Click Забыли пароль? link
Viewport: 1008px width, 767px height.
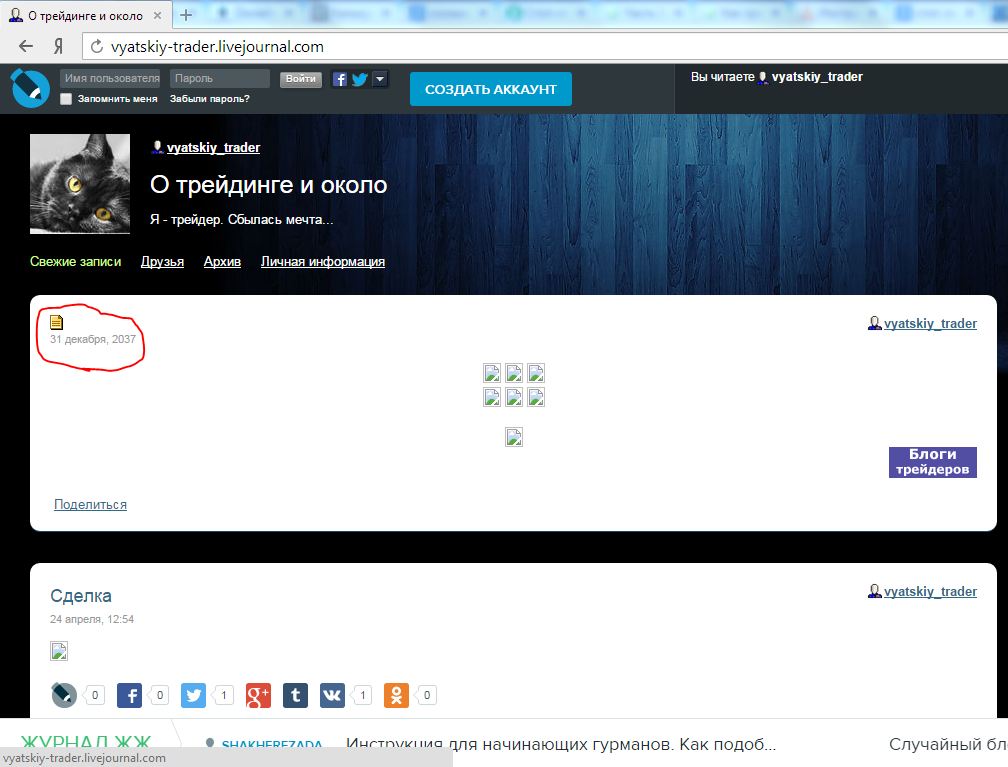(x=210, y=98)
